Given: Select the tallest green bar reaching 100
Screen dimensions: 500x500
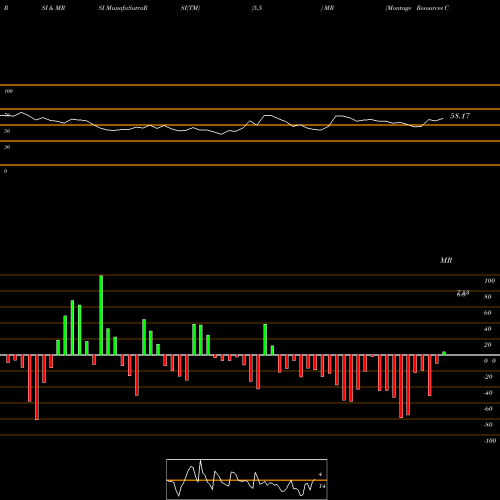Looking at the screenshot, I should point(101,315).
